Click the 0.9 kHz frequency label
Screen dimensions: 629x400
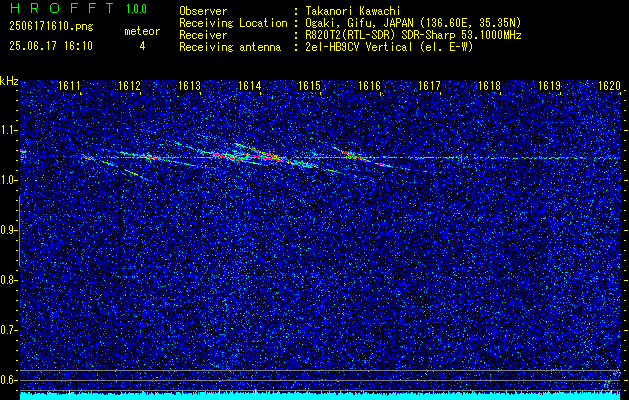coord(8,230)
